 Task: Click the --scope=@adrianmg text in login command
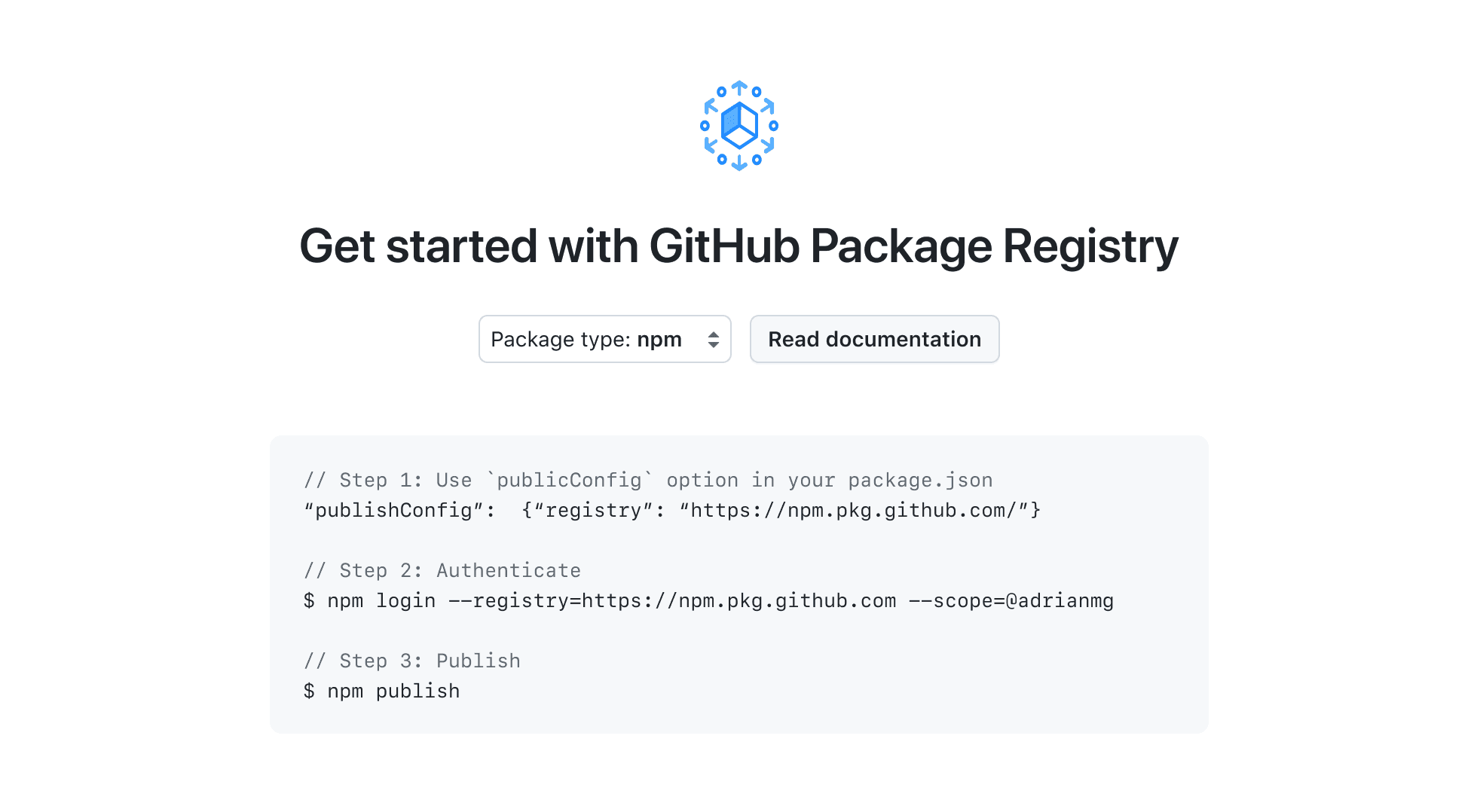coord(1011,600)
